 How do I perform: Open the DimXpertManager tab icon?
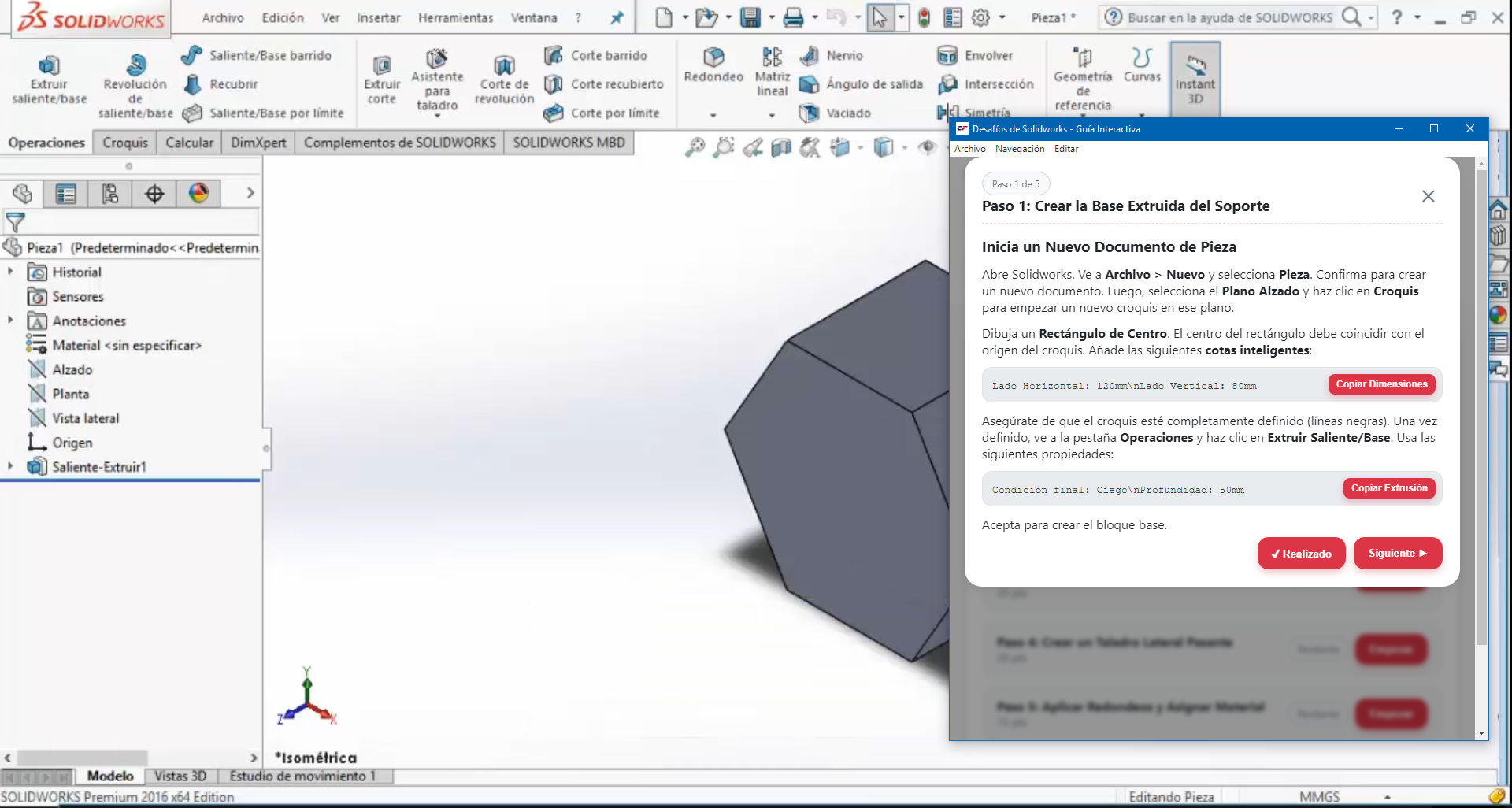click(x=154, y=194)
